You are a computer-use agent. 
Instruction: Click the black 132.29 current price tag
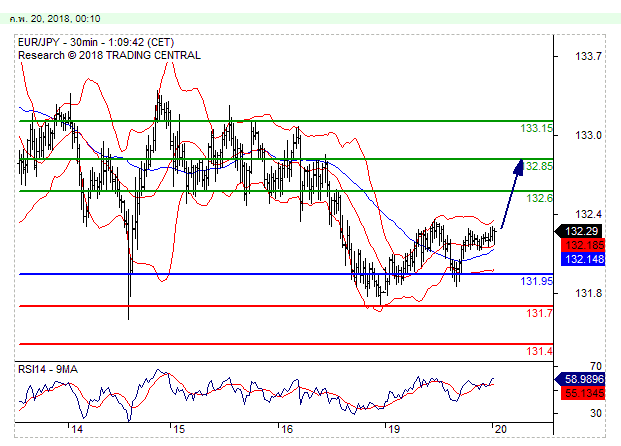579,231
